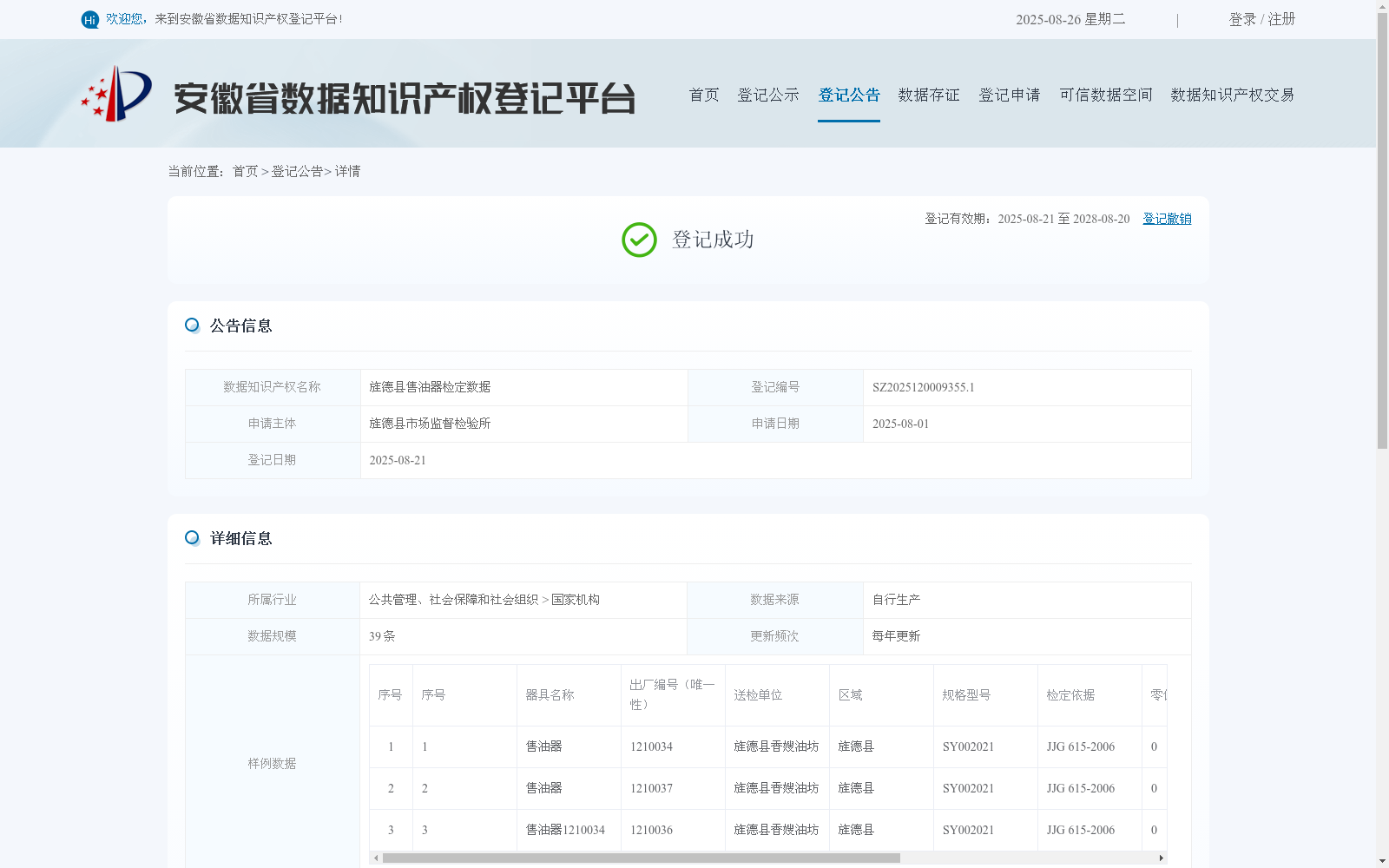Click the 公告信息 section bullet icon
Image resolution: width=1389 pixels, height=868 pixels.
[192, 325]
